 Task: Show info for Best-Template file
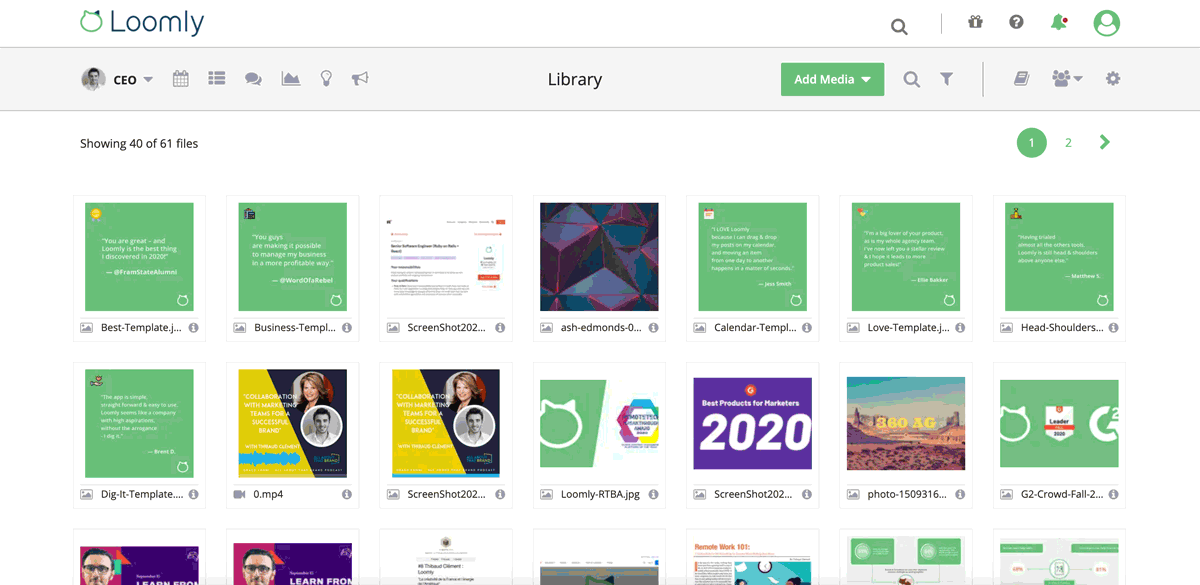click(193, 327)
